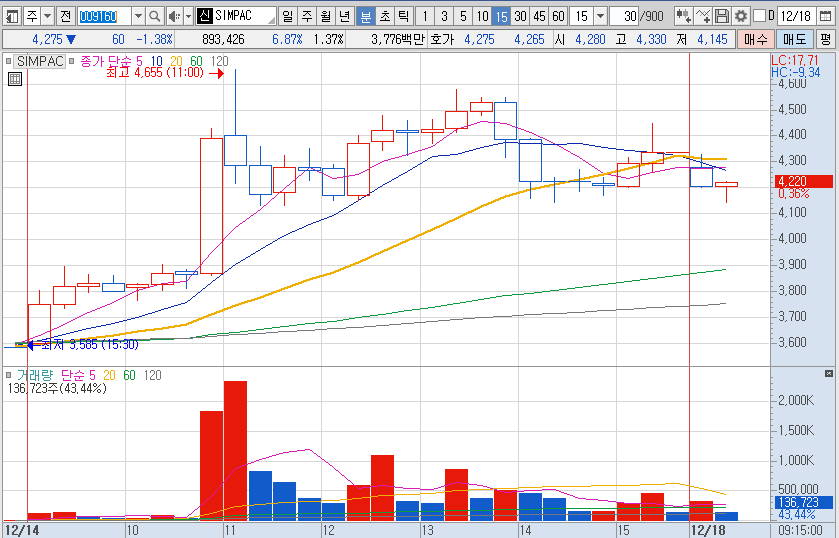The width and height of the screenshot is (839, 538).
Task: Click SIMPAC chart legend label
Action: [40, 61]
